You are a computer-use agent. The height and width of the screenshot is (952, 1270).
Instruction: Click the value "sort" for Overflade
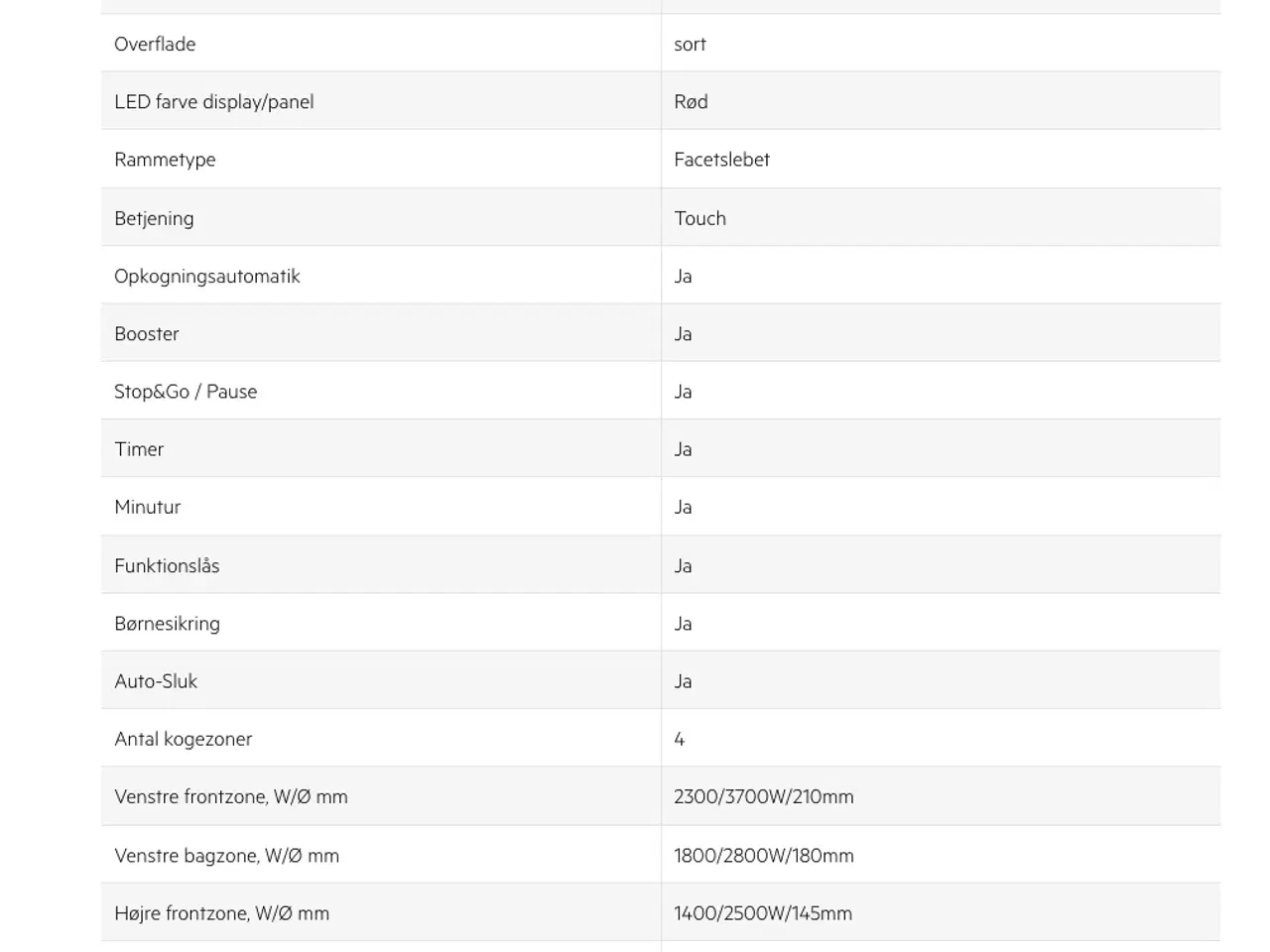pyautogui.click(x=690, y=44)
